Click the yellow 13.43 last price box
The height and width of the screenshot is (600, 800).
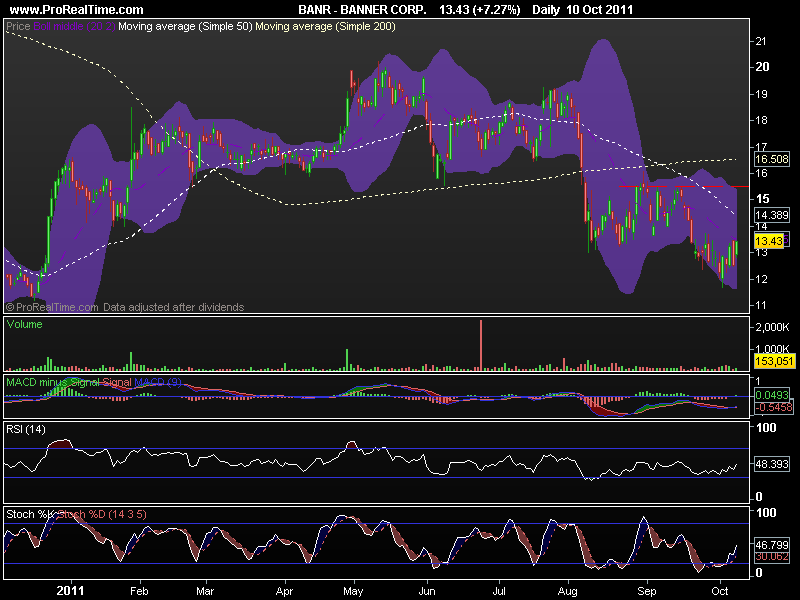pyautogui.click(x=769, y=241)
